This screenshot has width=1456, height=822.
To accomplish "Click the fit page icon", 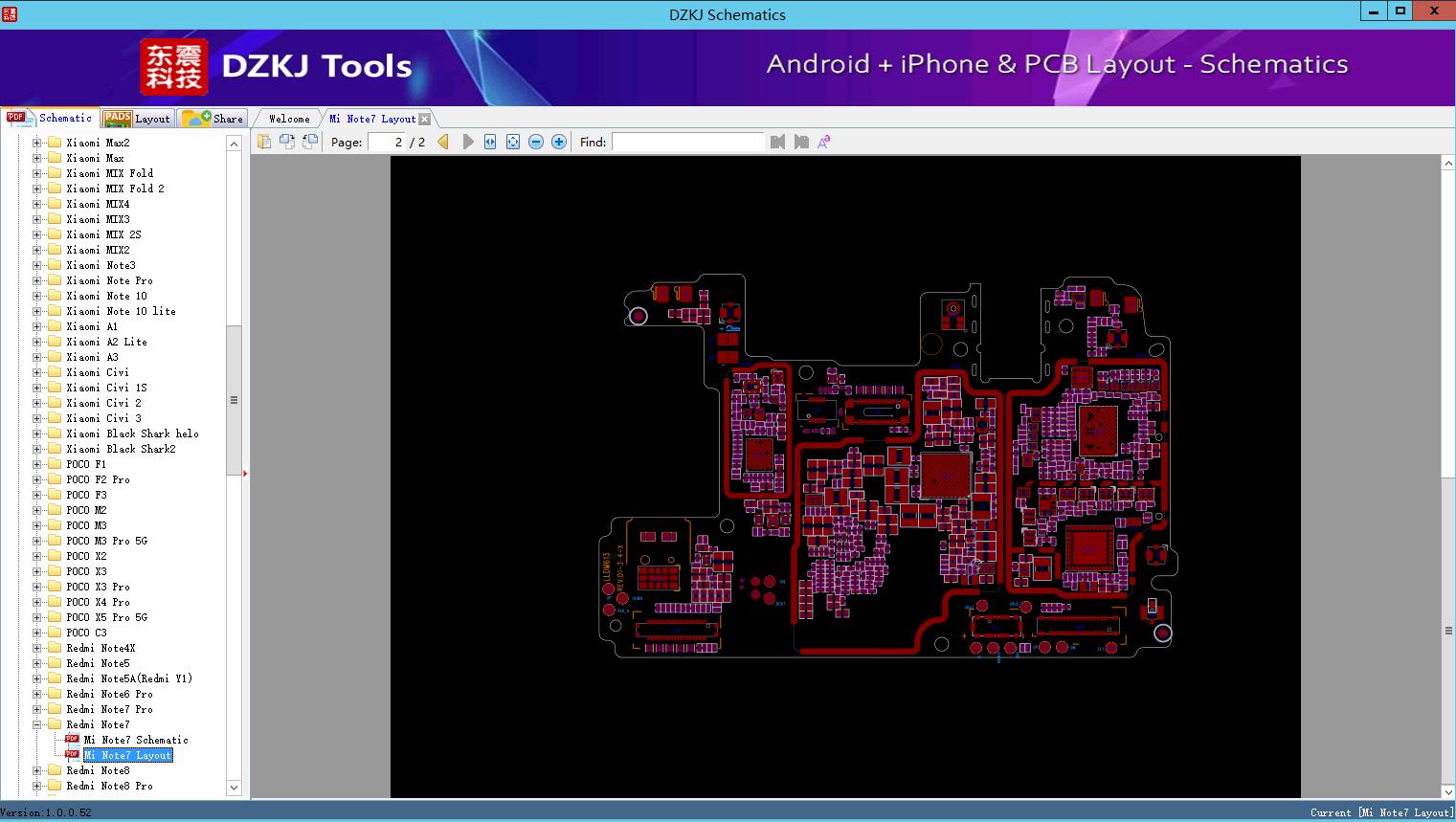I will [513, 142].
